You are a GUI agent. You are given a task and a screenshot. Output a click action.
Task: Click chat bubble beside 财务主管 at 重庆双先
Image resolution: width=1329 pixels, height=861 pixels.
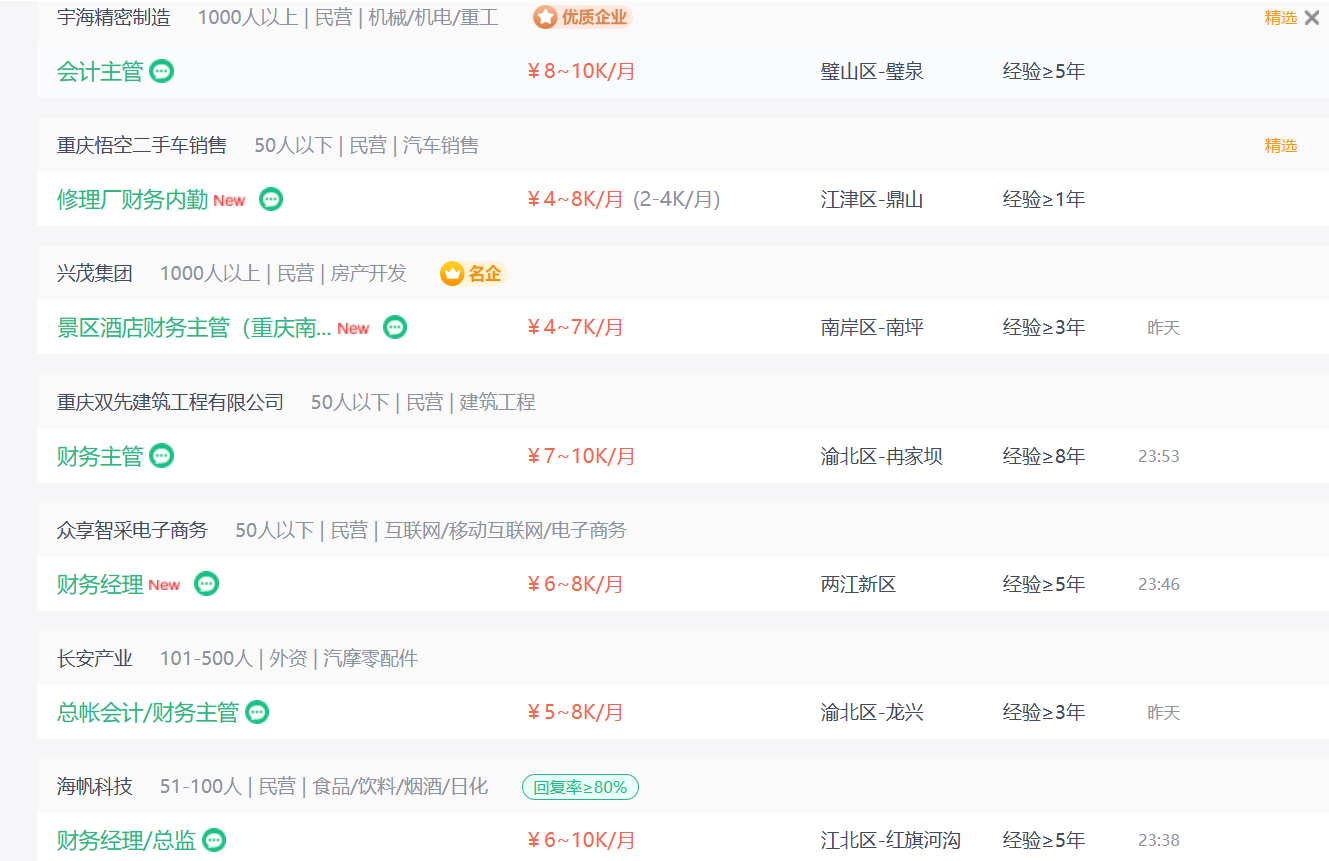coord(161,456)
